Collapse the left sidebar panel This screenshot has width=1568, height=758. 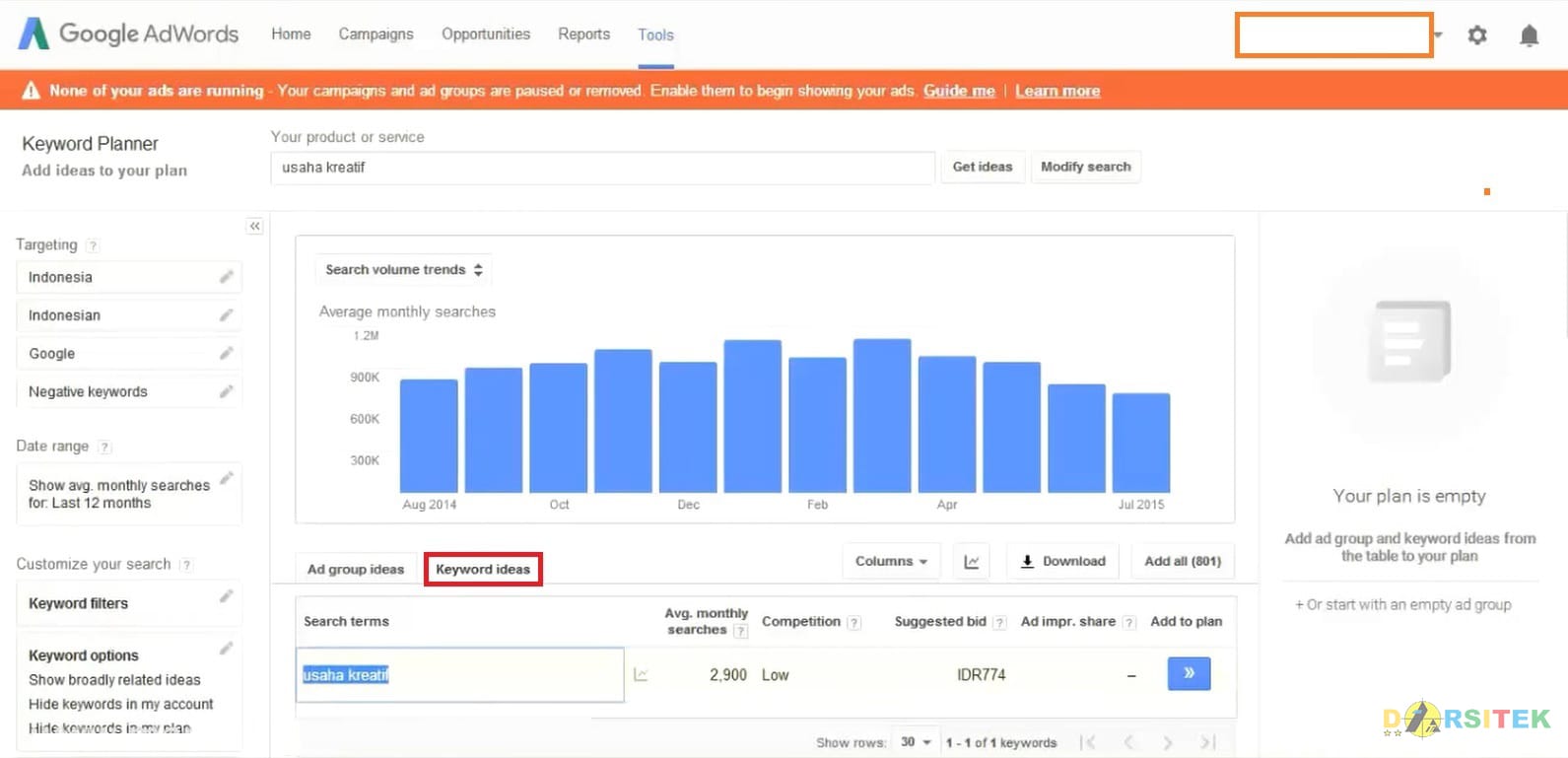(x=254, y=227)
